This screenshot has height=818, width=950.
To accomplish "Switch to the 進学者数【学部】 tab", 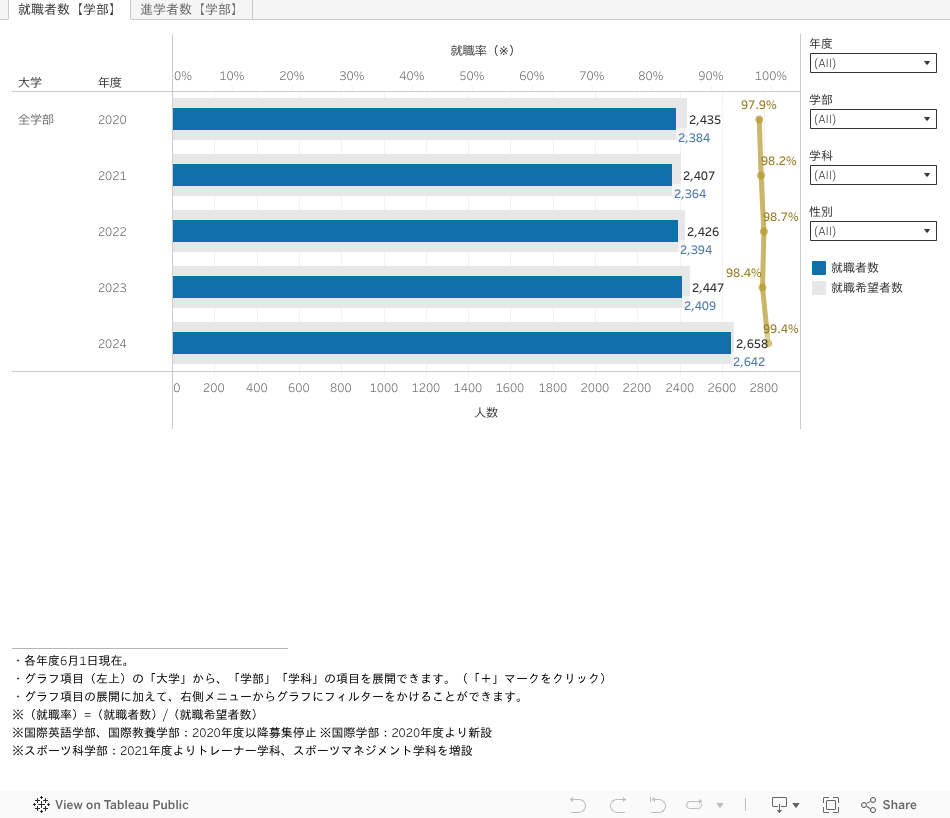I will tap(189, 10).
